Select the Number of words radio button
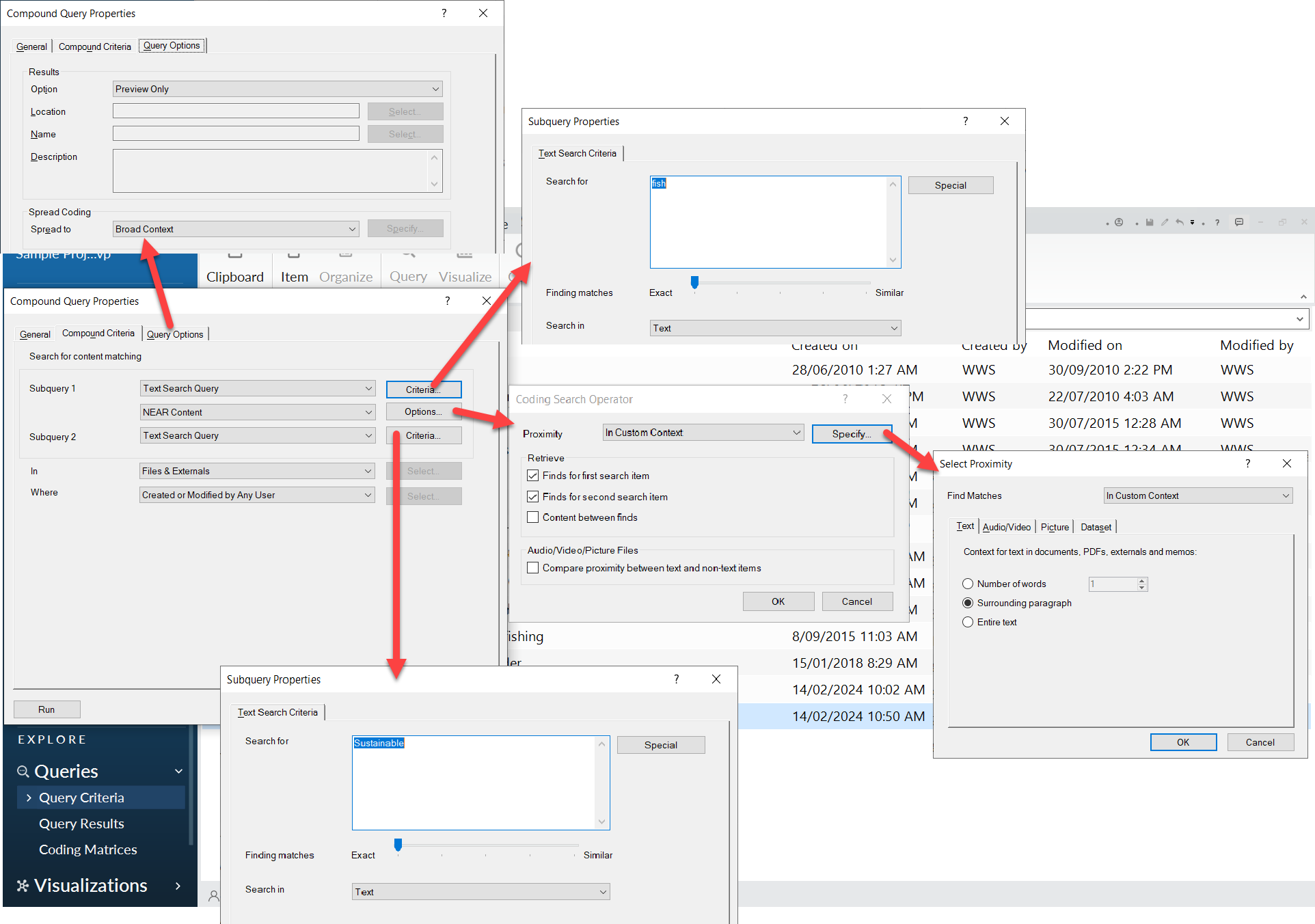The image size is (1315, 924). pyautogui.click(x=968, y=584)
